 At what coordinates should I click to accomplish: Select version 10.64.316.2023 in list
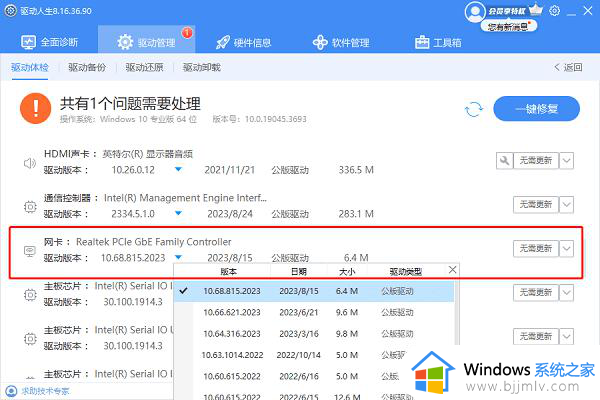click(314, 334)
